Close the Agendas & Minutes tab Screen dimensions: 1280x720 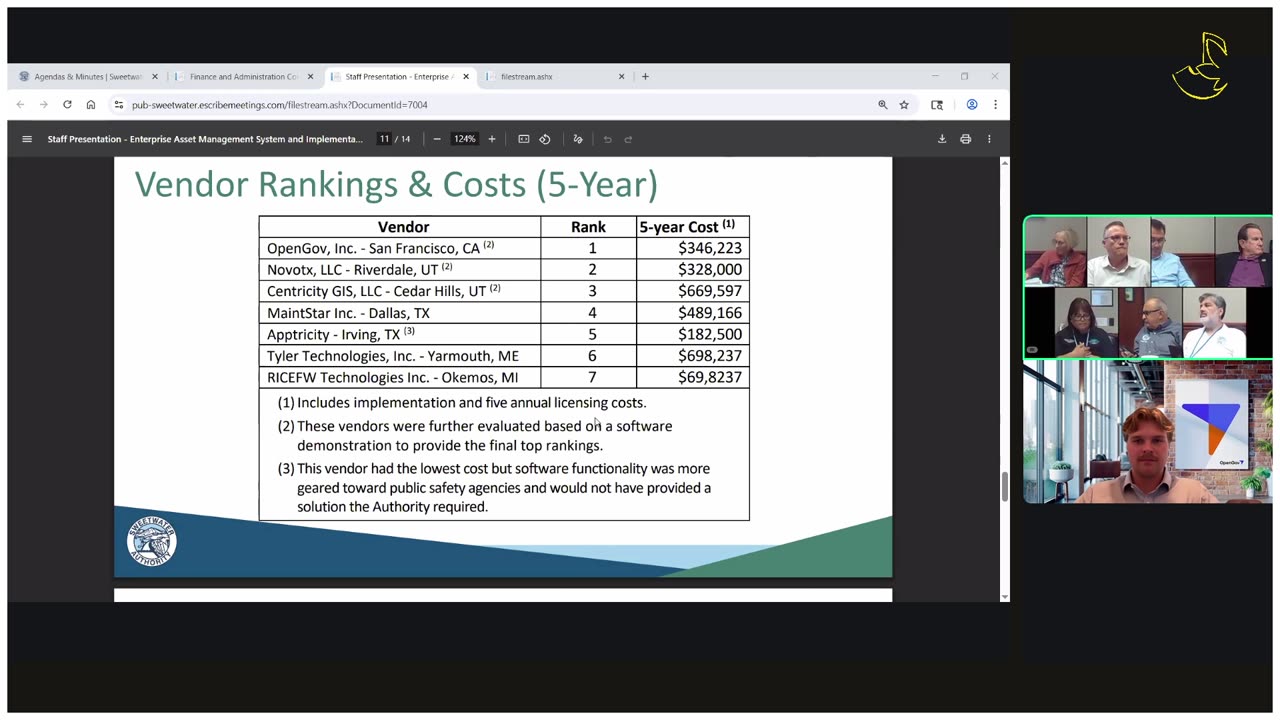point(155,76)
